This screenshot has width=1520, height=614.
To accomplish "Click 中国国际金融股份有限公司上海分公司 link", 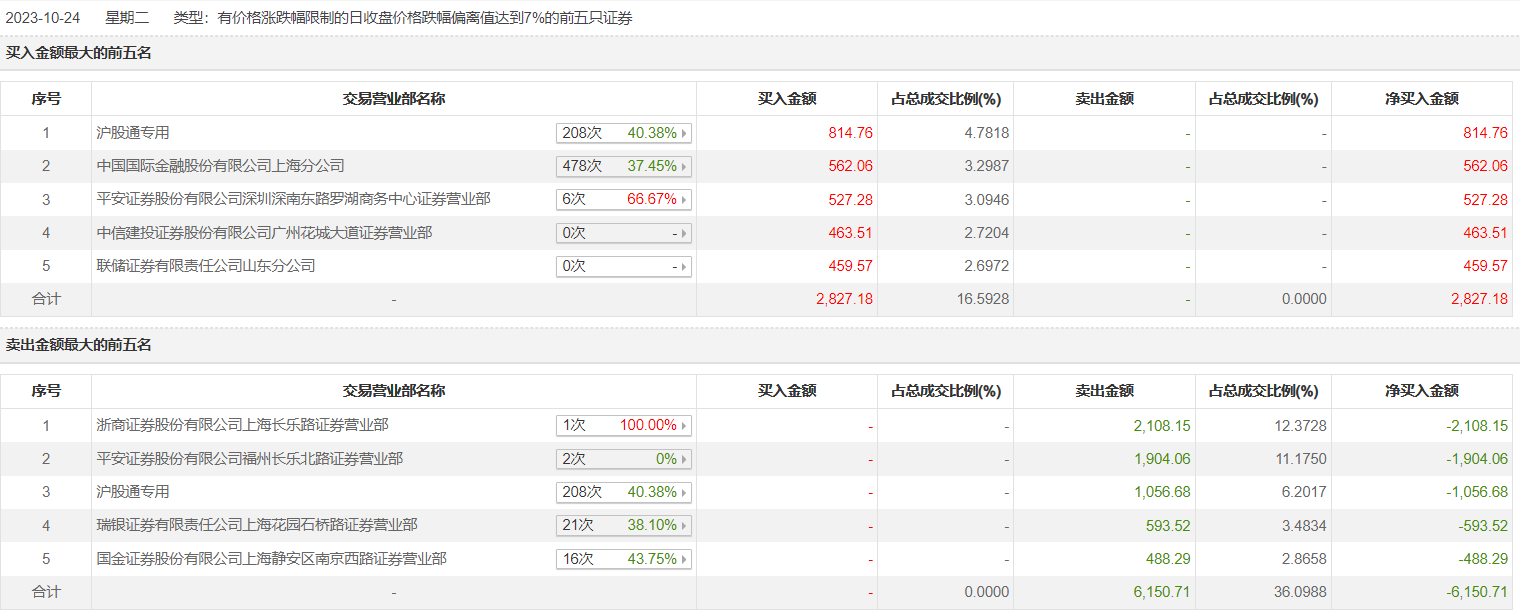I will (220, 166).
